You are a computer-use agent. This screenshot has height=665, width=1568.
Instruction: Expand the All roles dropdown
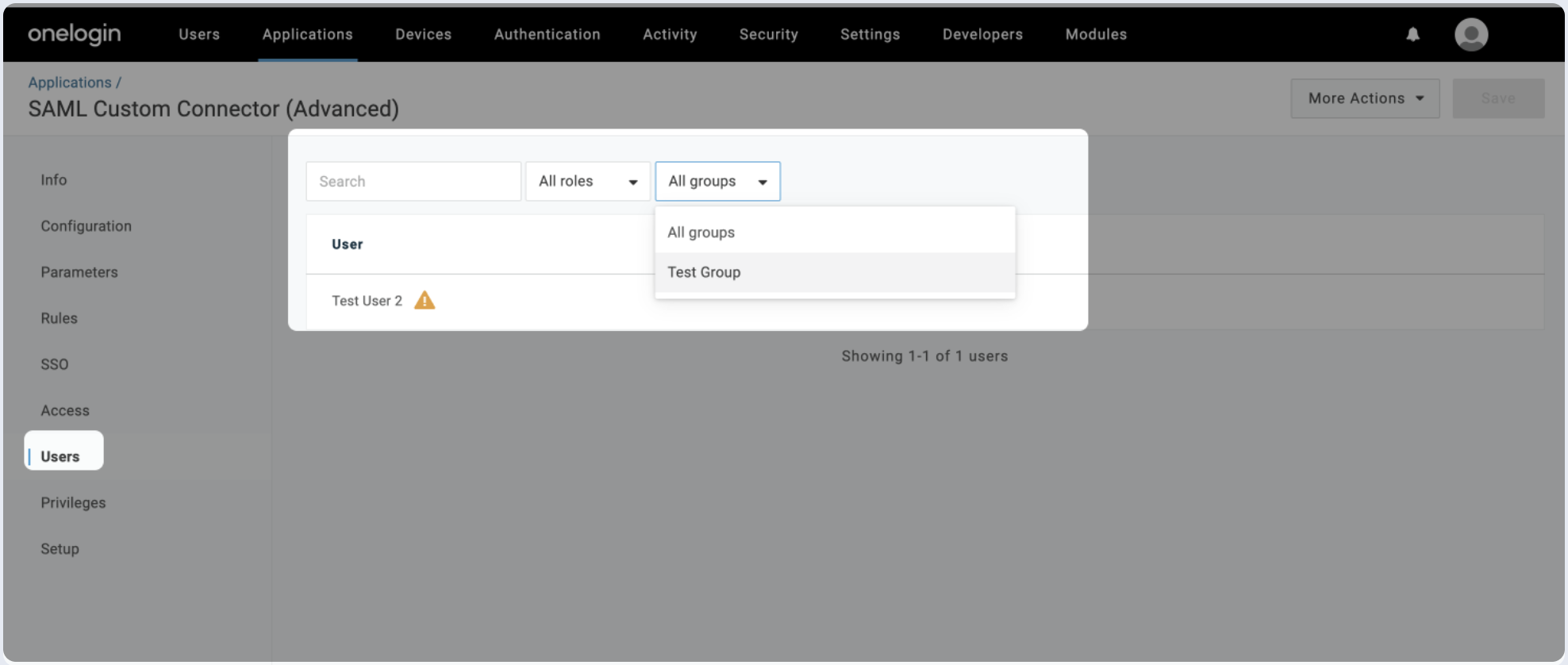pyautogui.click(x=587, y=181)
